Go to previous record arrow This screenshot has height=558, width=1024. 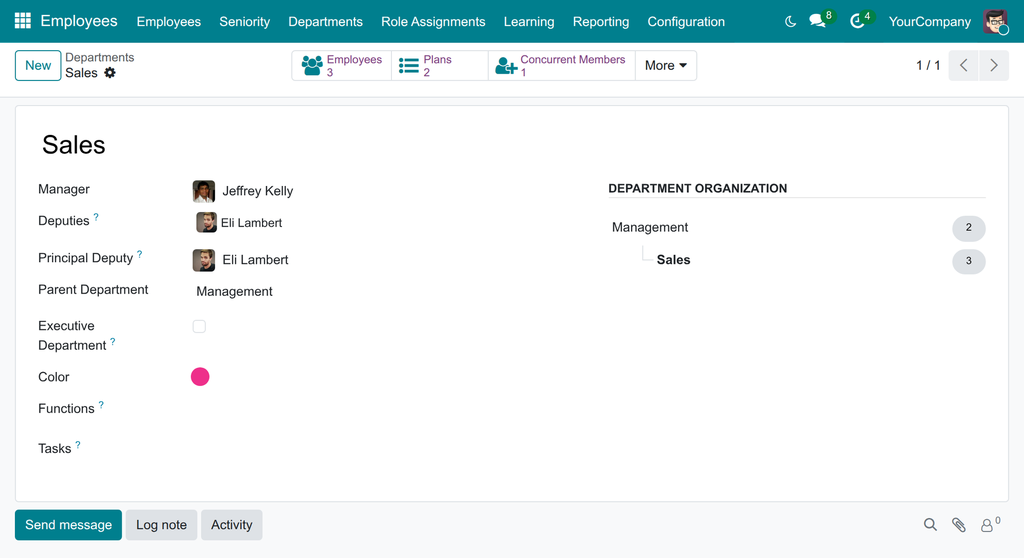[x=963, y=65]
